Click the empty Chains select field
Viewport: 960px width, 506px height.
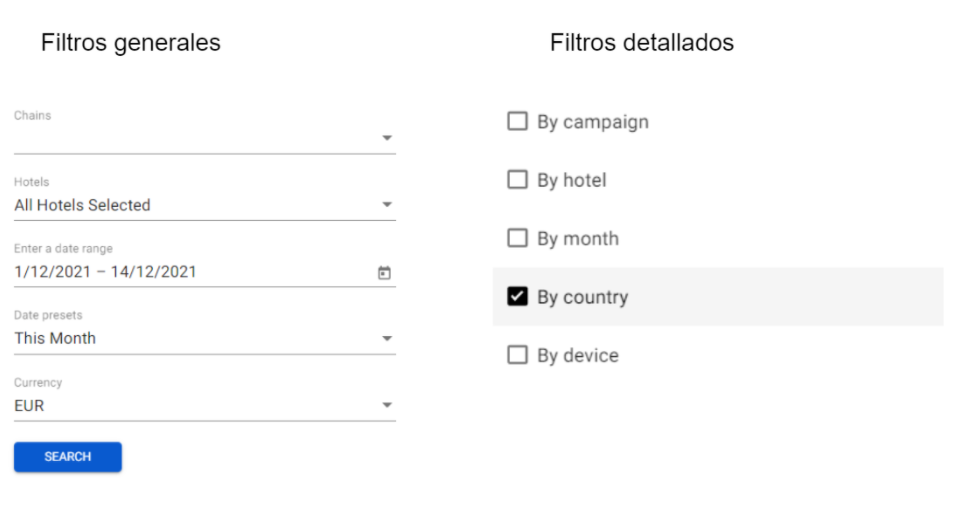click(x=190, y=138)
